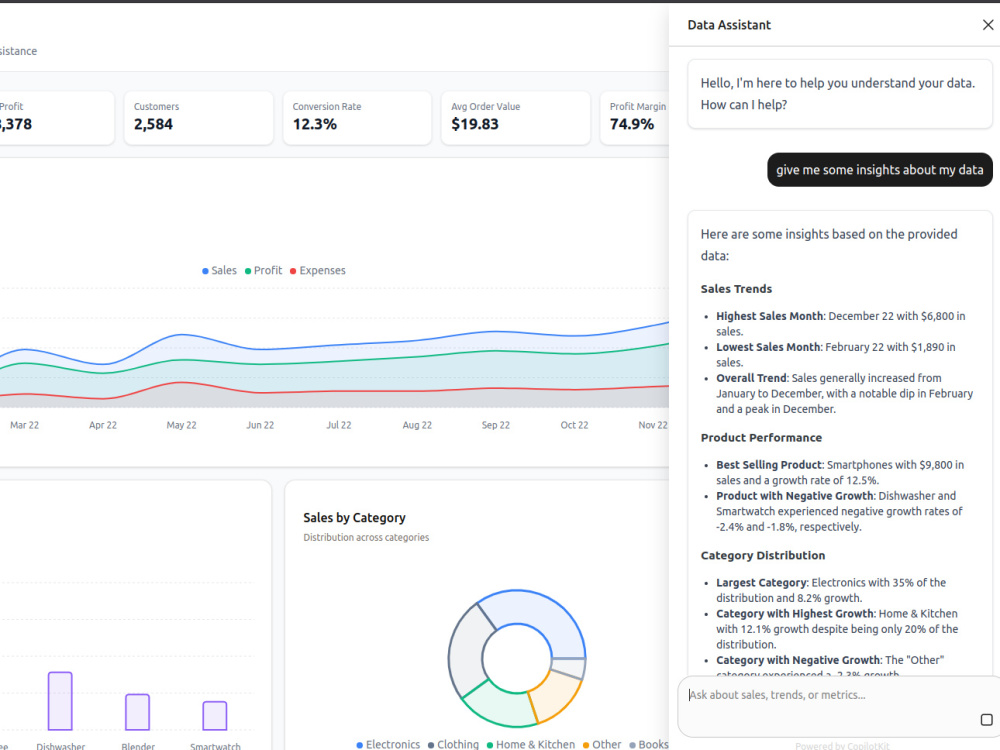
Task: Toggle Home & Kitchen legend entry
Action: tap(531, 744)
